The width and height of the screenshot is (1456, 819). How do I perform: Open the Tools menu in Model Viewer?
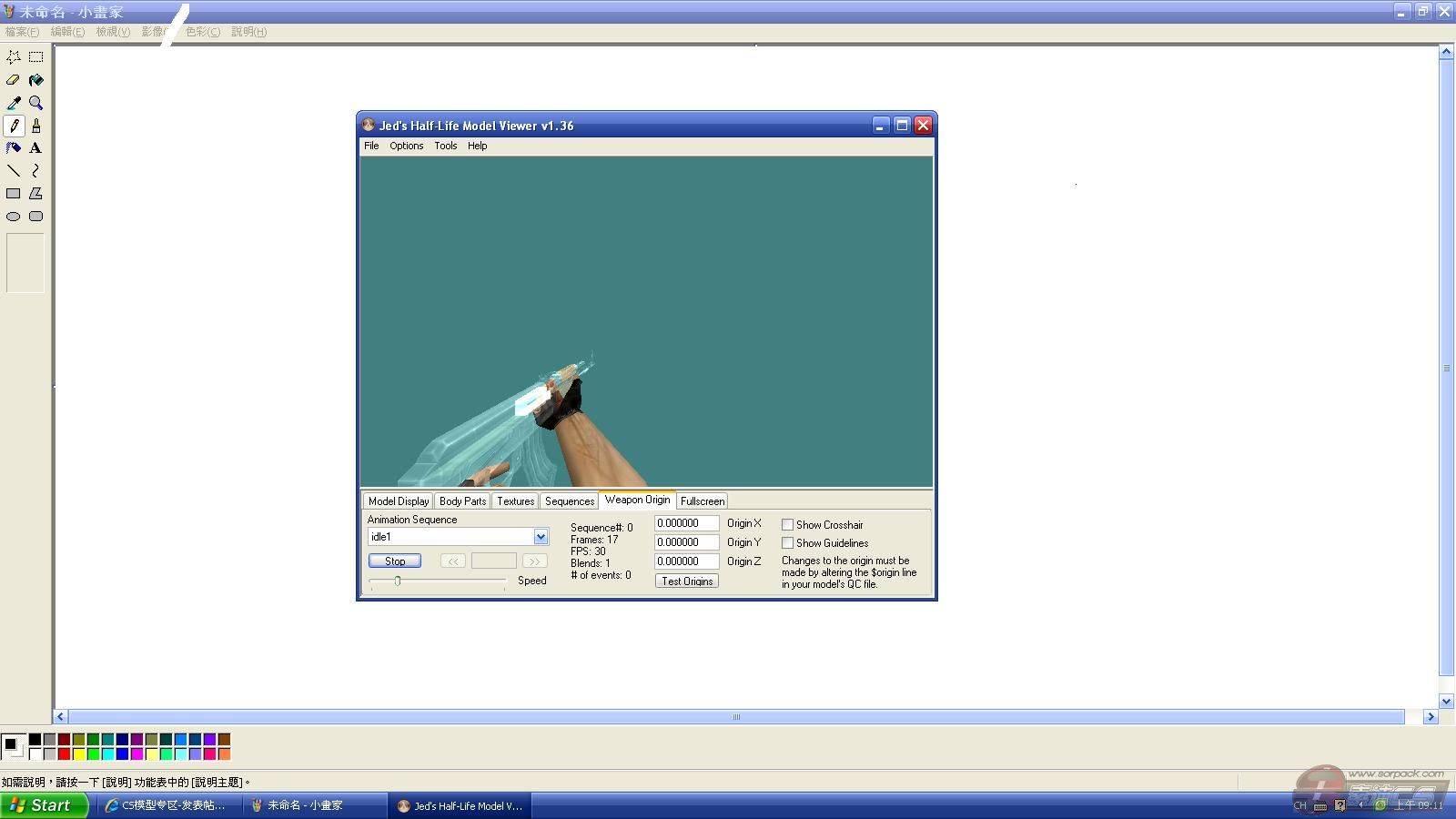[x=445, y=146]
